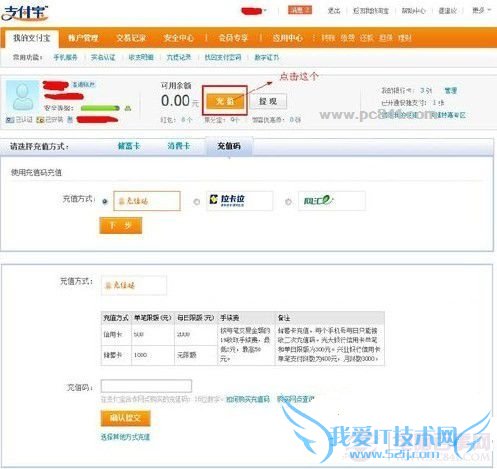The height and width of the screenshot is (469, 497).
Task: Click the 使用充值码充值 heading text
Action: tap(36, 172)
